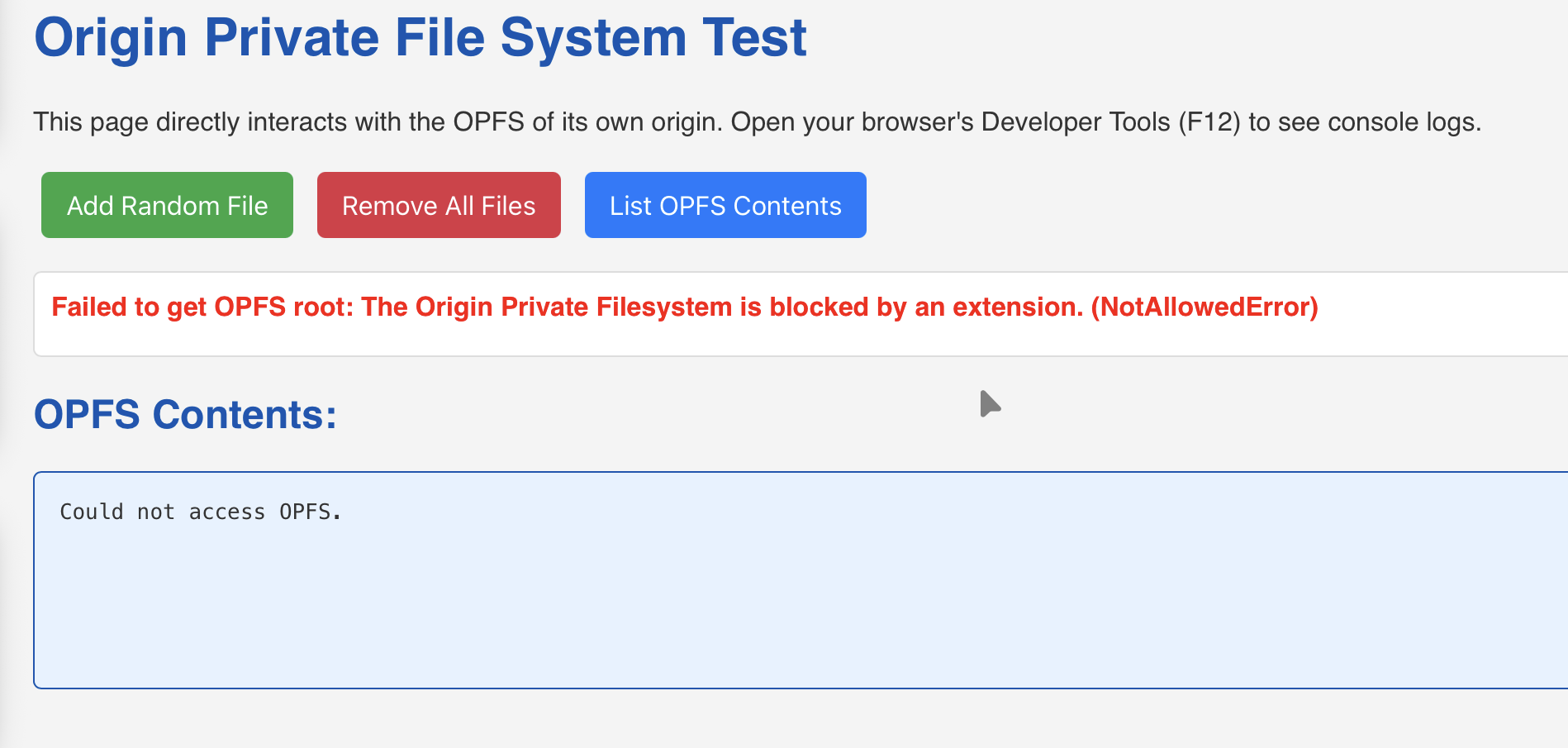
Task: Click the red 'Failed to get OPFS root' error message
Action: 685,307
